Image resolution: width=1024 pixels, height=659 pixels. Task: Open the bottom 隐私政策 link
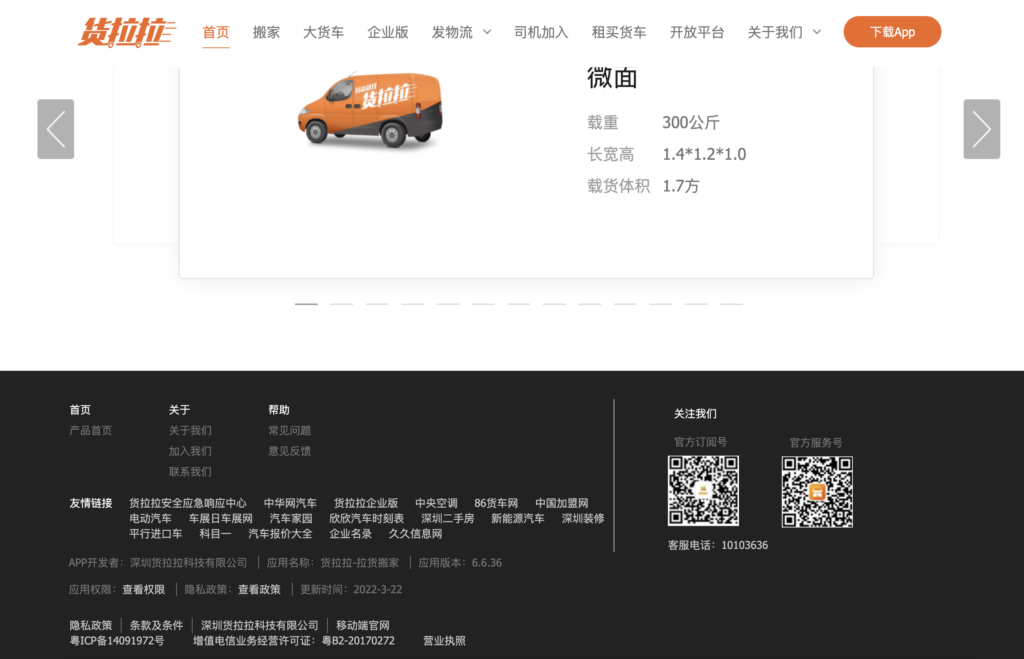pyautogui.click(x=91, y=626)
